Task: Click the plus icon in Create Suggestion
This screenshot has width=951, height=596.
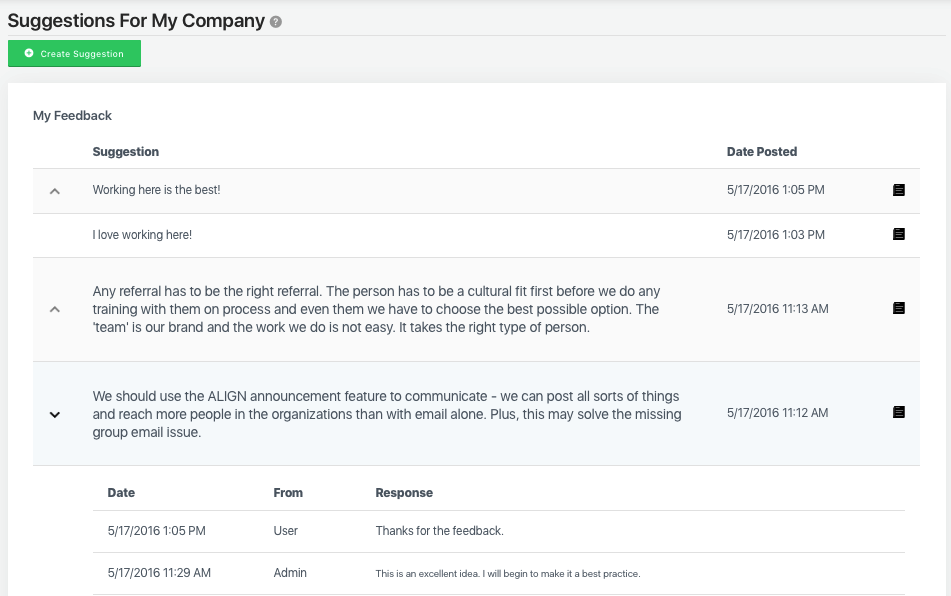Action: click(x=29, y=53)
